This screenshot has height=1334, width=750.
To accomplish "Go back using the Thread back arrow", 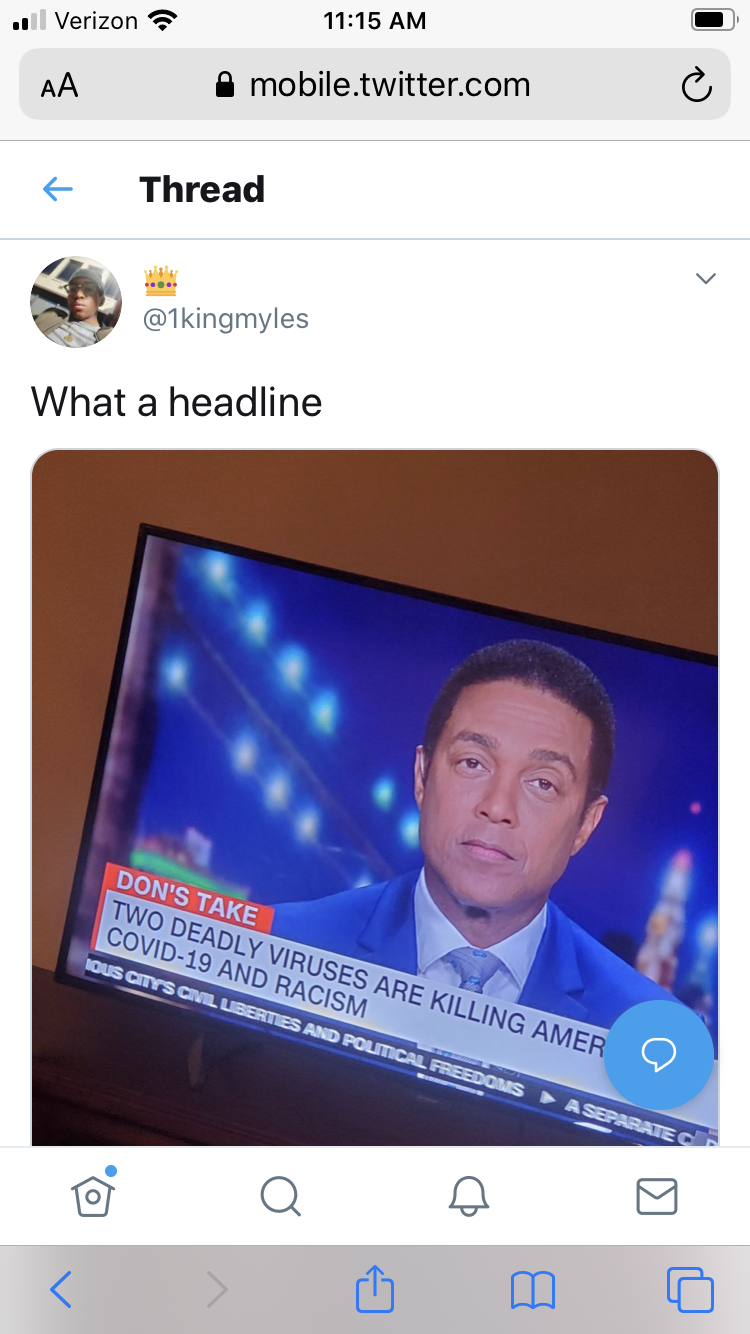I will [58, 189].
